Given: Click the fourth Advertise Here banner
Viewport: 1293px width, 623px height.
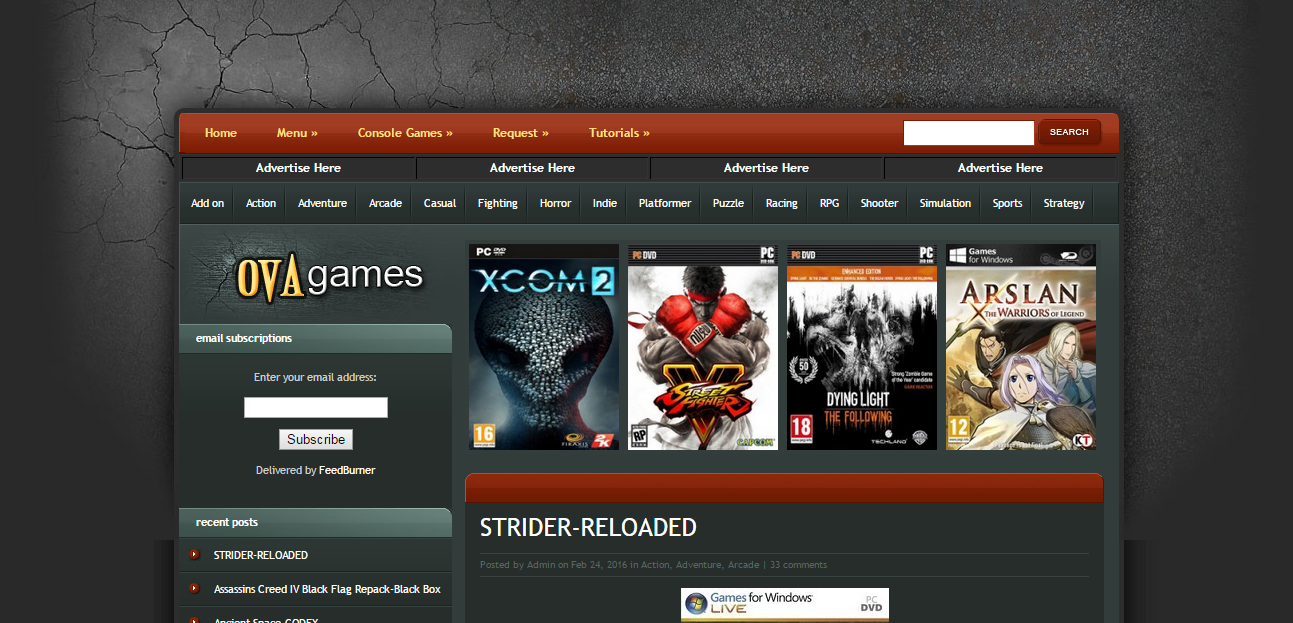Looking at the screenshot, I should point(1000,168).
